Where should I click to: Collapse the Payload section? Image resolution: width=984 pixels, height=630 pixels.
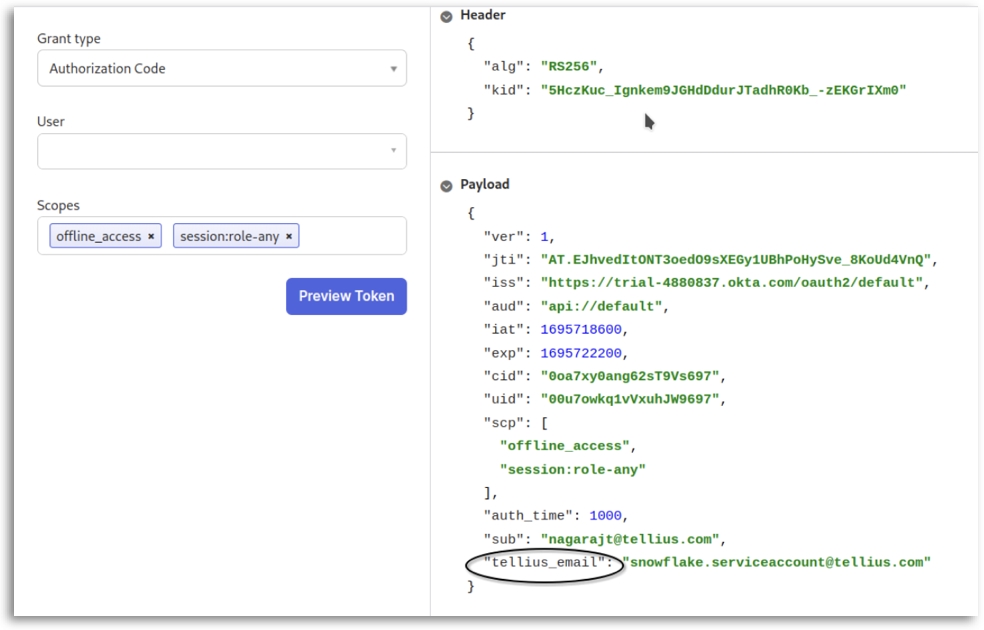446,185
